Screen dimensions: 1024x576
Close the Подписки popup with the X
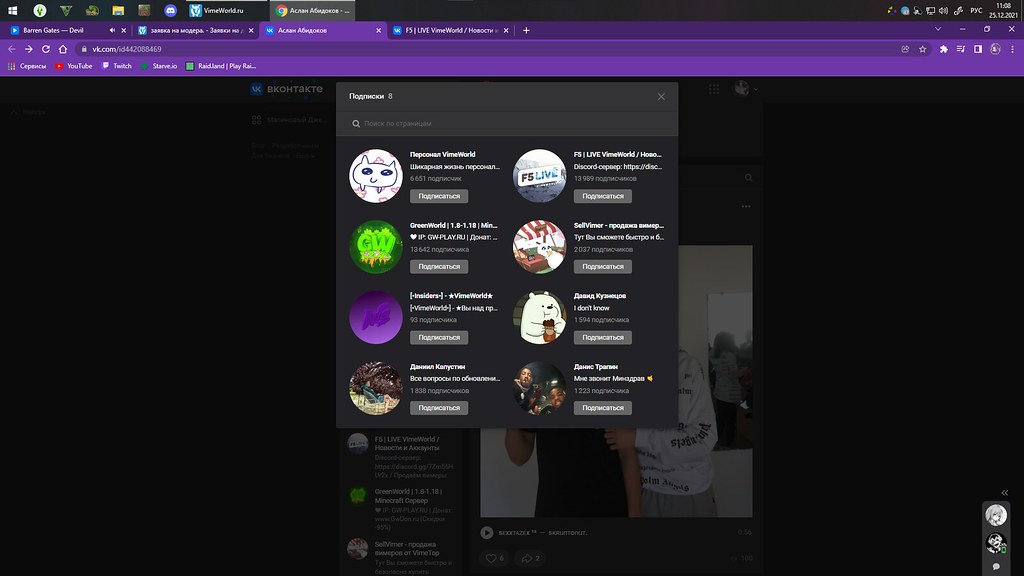(661, 97)
